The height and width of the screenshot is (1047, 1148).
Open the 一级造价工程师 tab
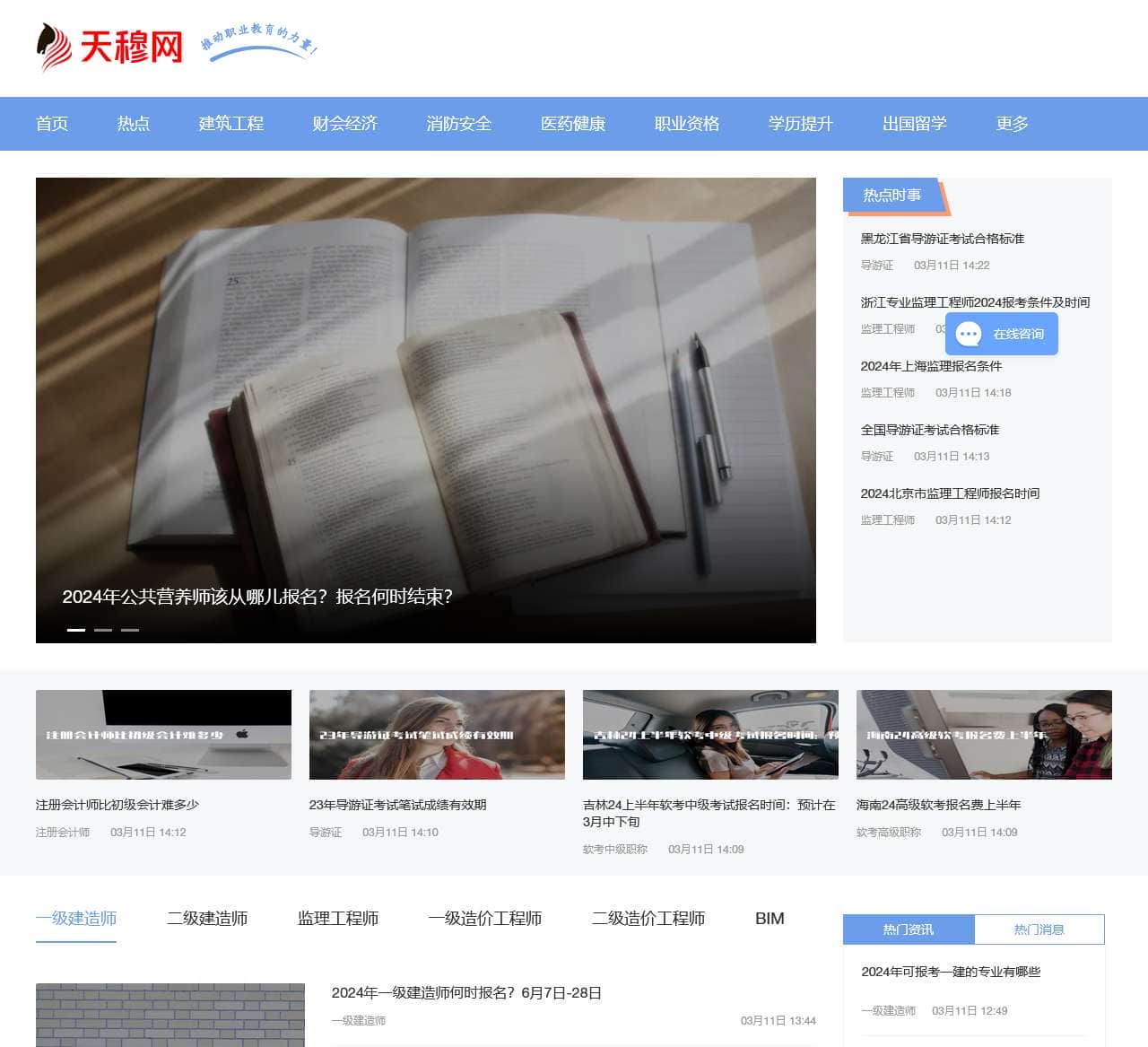(485, 919)
